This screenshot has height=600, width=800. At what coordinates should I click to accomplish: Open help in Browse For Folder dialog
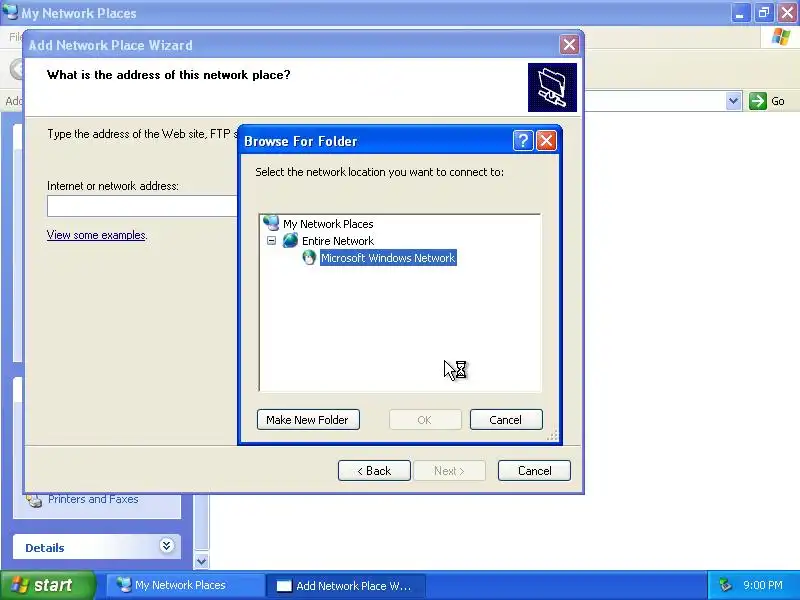(x=523, y=140)
